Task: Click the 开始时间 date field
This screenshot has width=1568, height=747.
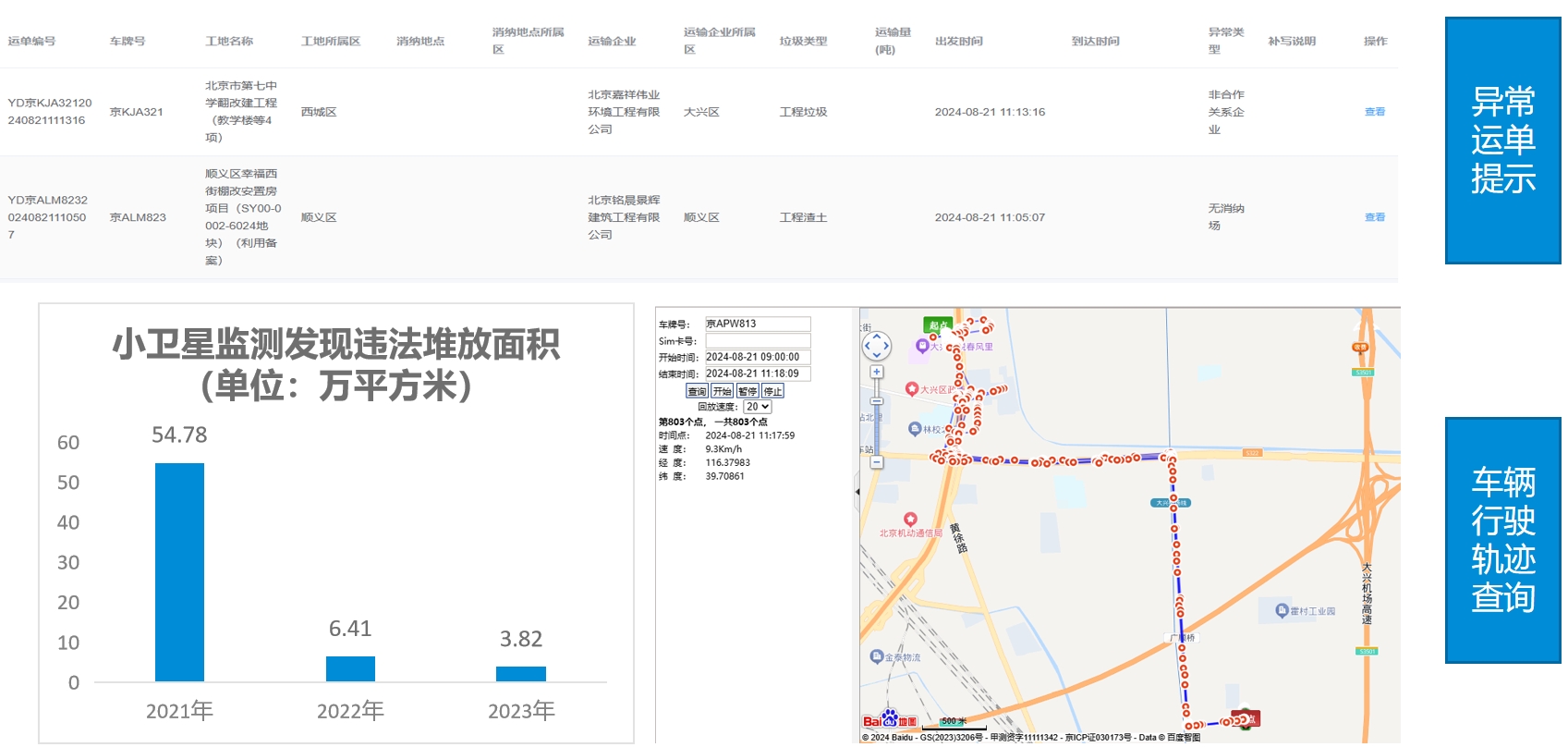Action: pyautogui.click(x=758, y=357)
